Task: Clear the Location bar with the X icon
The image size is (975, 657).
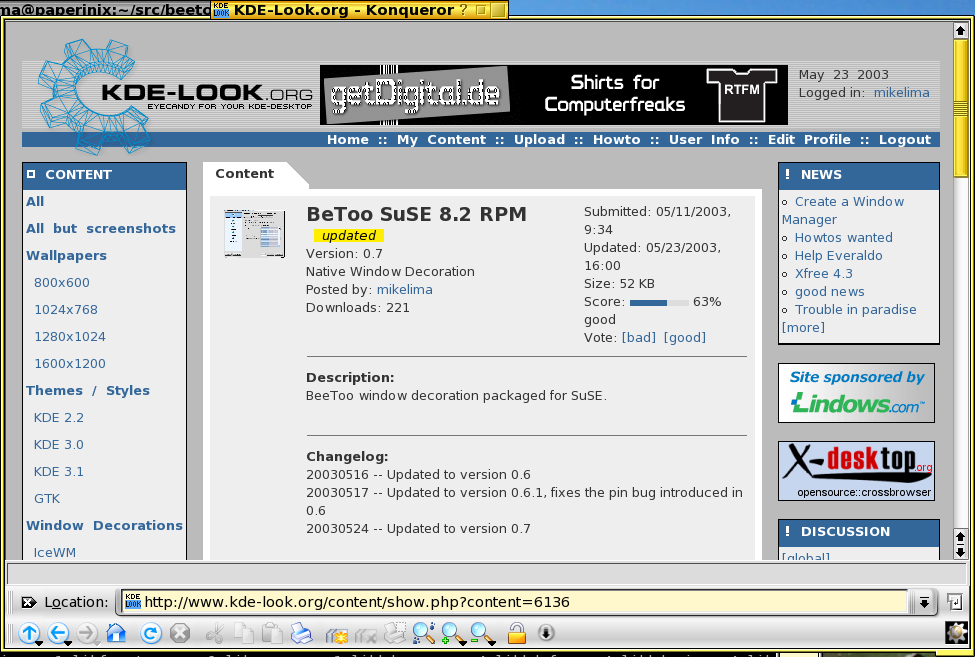Action: point(29,602)
